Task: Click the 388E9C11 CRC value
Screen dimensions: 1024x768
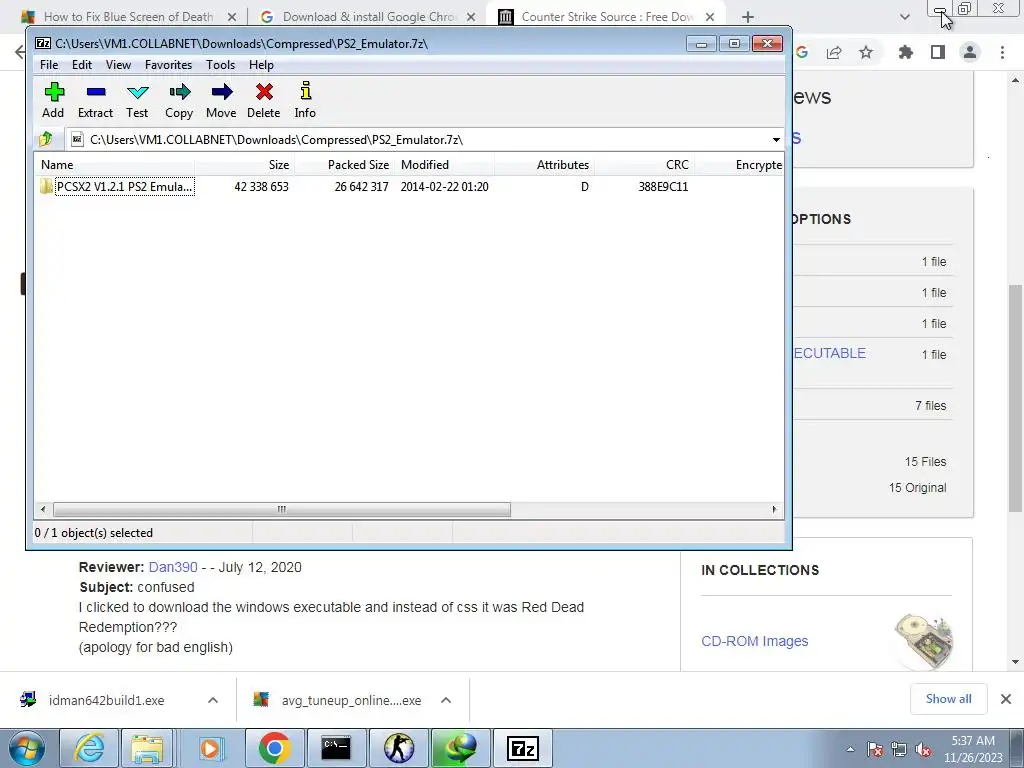Action: 663,187
